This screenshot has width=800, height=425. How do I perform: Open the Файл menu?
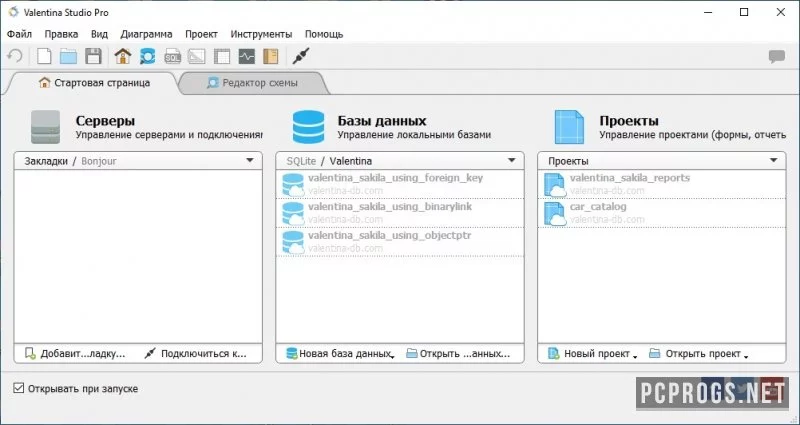point(19,34)
